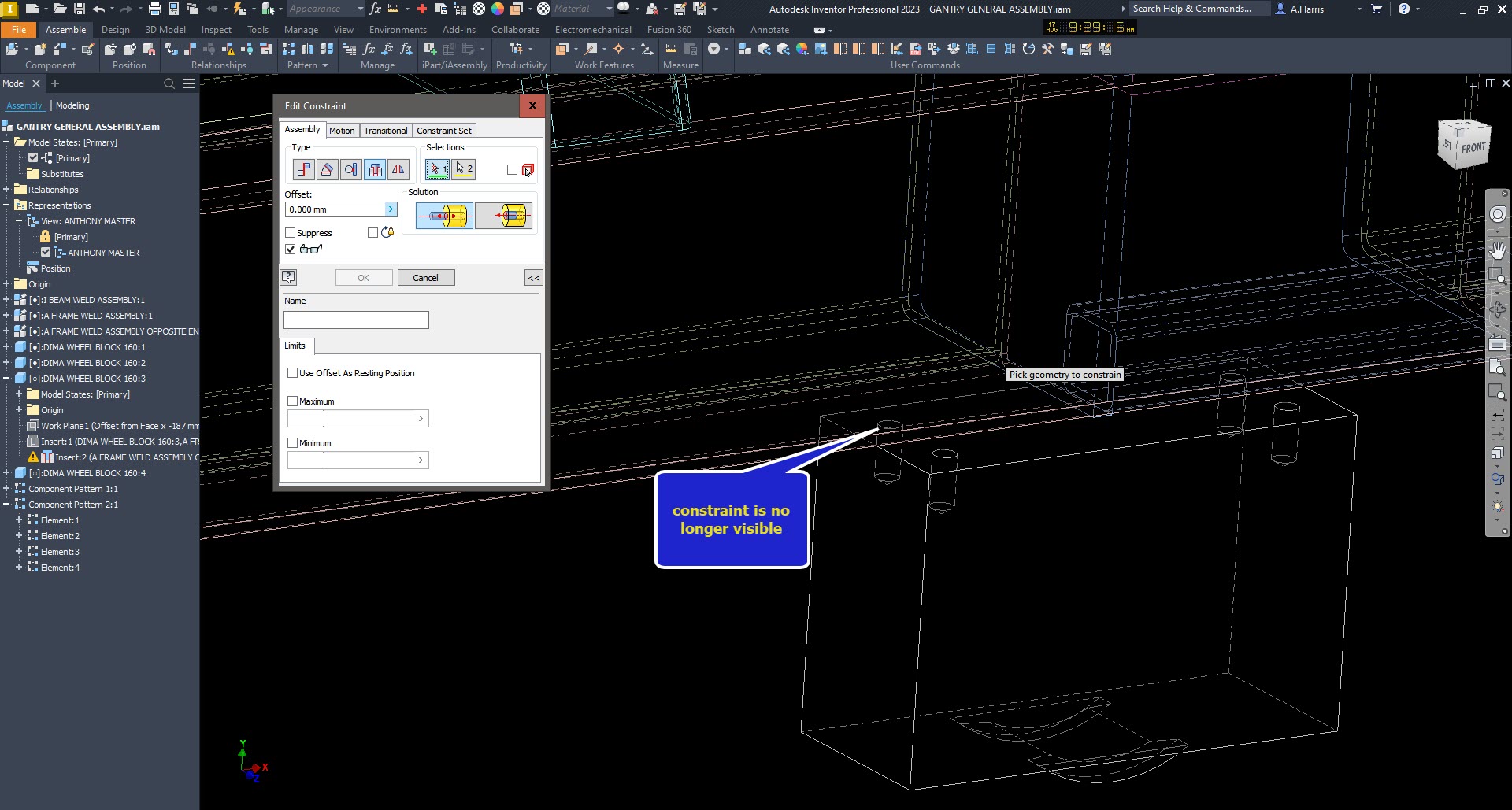Open the Inspect ribbon tab
Image resolution: width=1512 pixels, height=810 pixels.
click(217, 29)
